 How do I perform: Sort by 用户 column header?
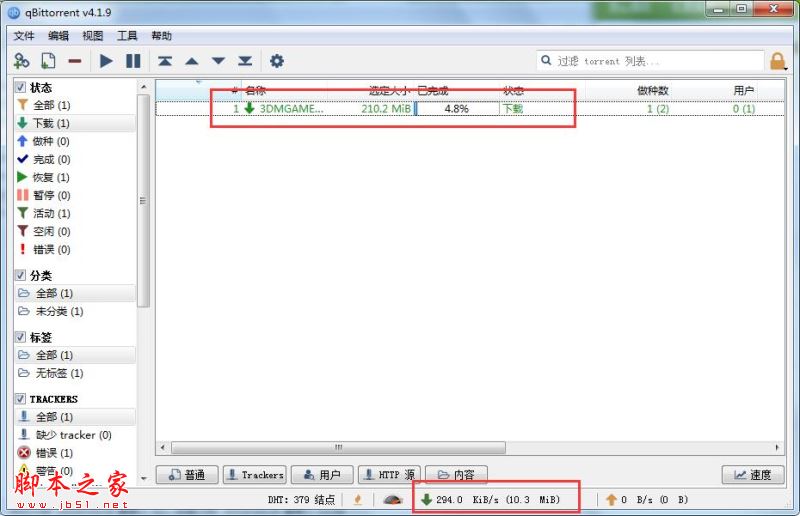tap(743, 91)
